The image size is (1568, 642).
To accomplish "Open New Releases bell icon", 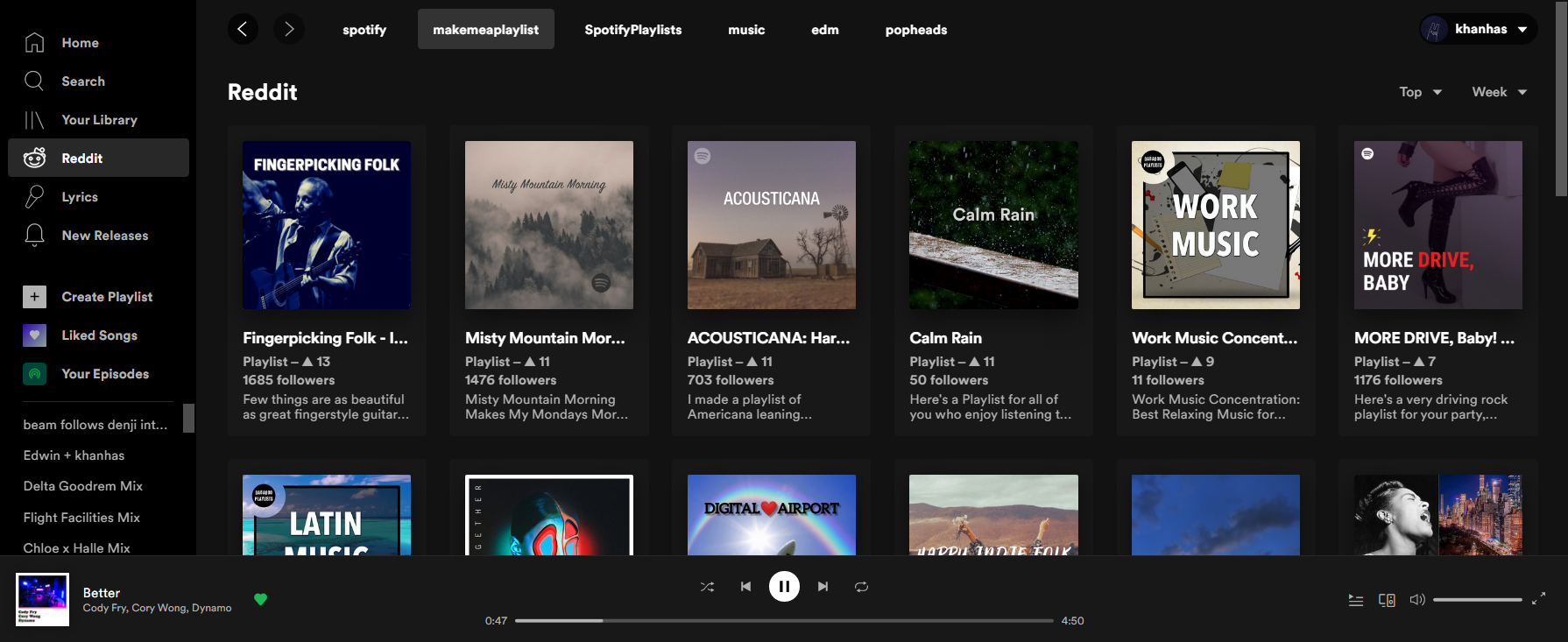I will (34, 236).
